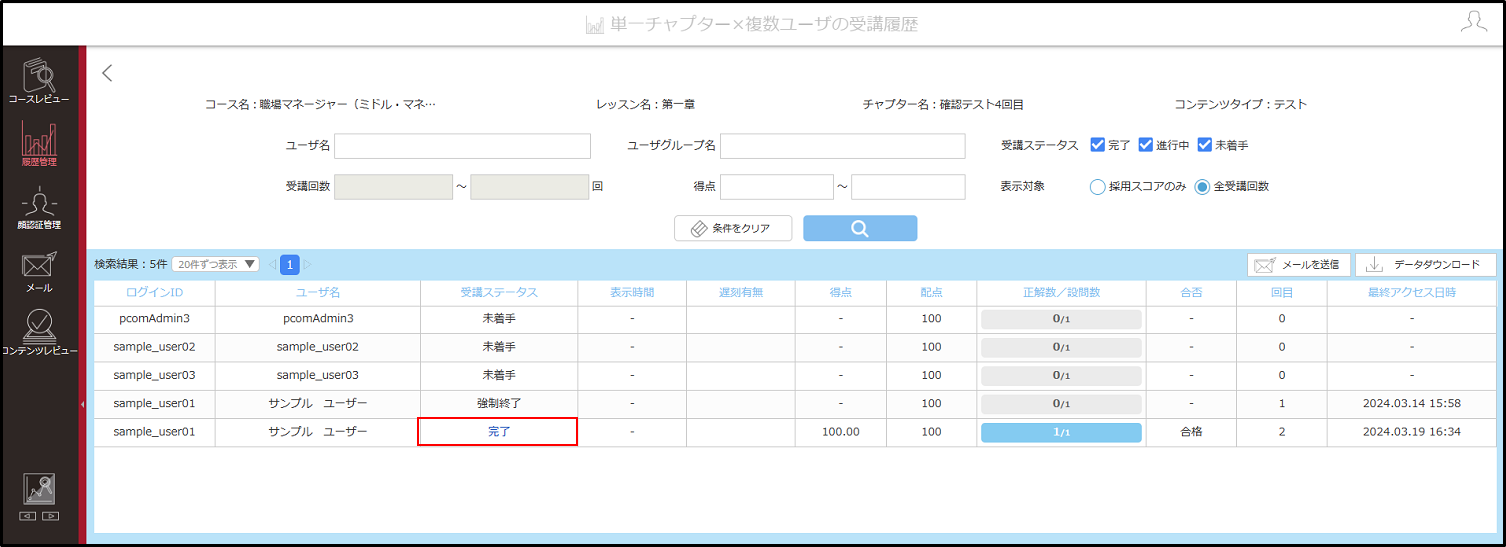1506x547 pixels.
Task: Click the filled 1/1 progress bar
Action: click(x=1061, y=432)
